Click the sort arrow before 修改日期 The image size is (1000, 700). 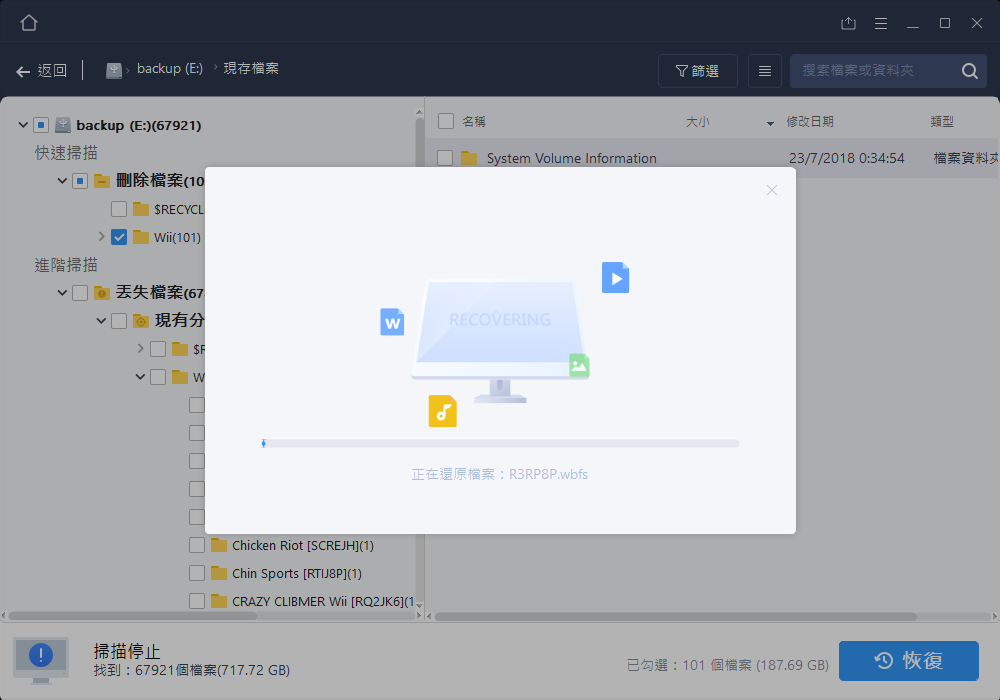(770, 123)
